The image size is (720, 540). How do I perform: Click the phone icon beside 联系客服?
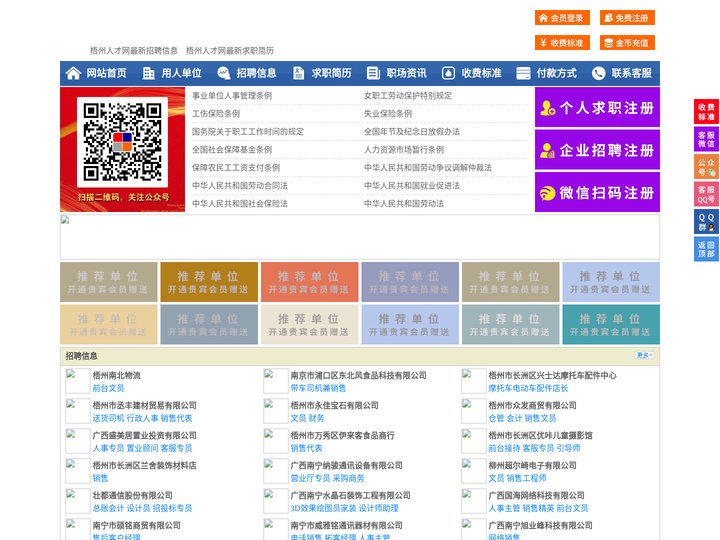tap(598, 73)
